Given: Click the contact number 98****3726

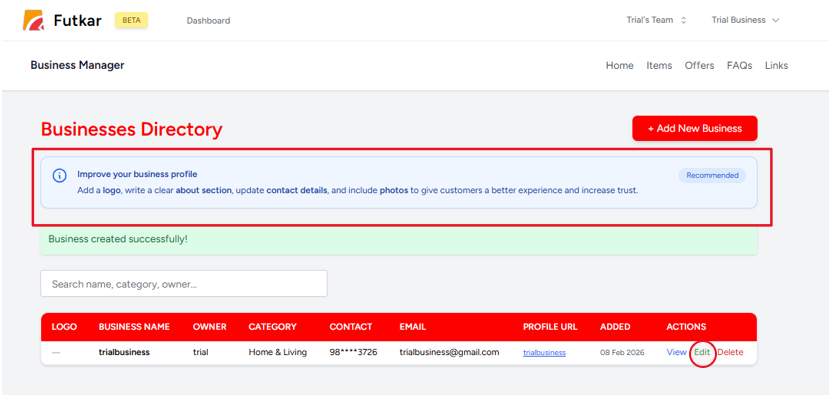Looking at the screenshot, I should [x=353, y=352].
